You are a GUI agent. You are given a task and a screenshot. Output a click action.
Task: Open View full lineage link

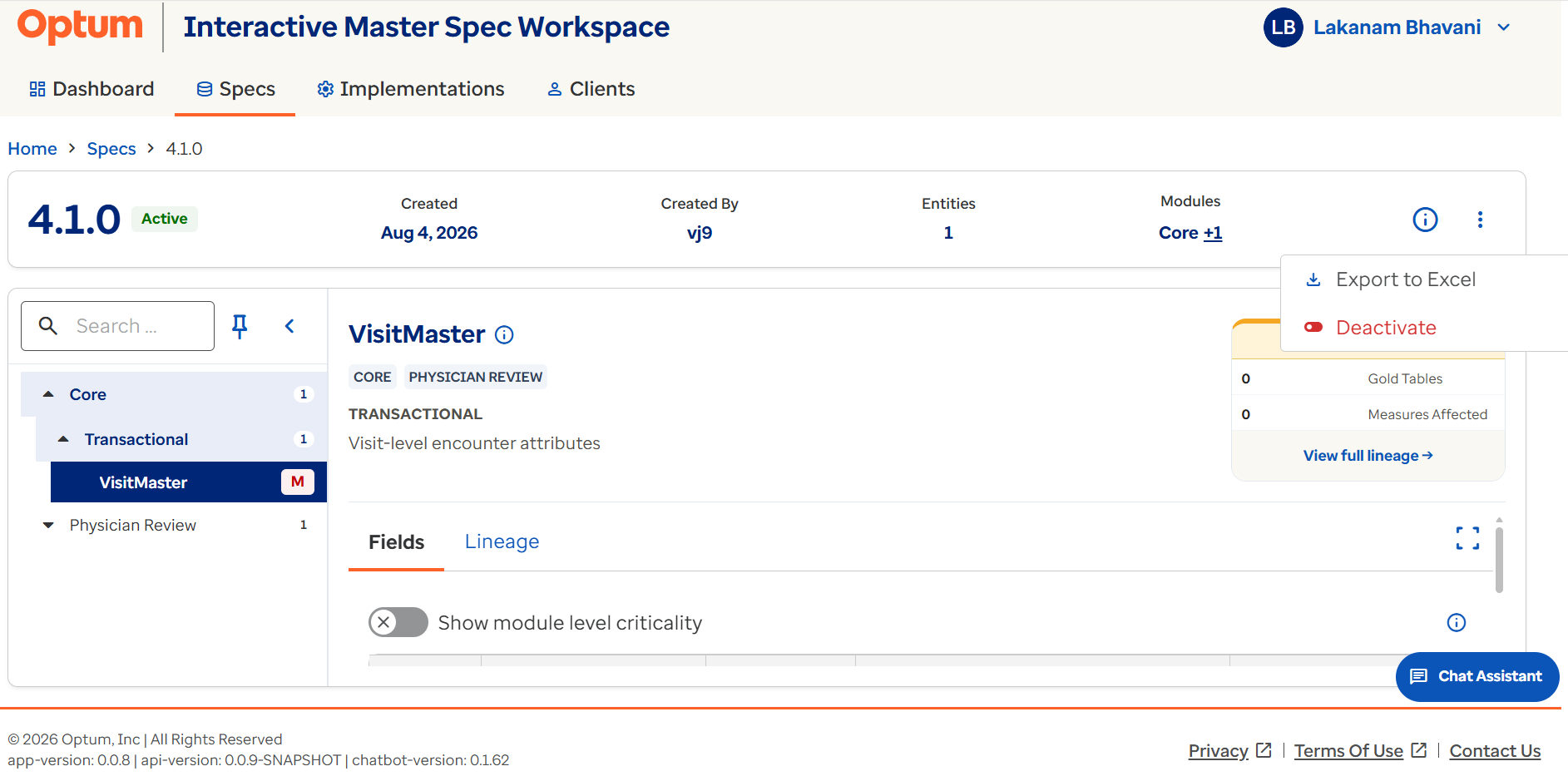pyautogui.click(x=1368, y=456)
